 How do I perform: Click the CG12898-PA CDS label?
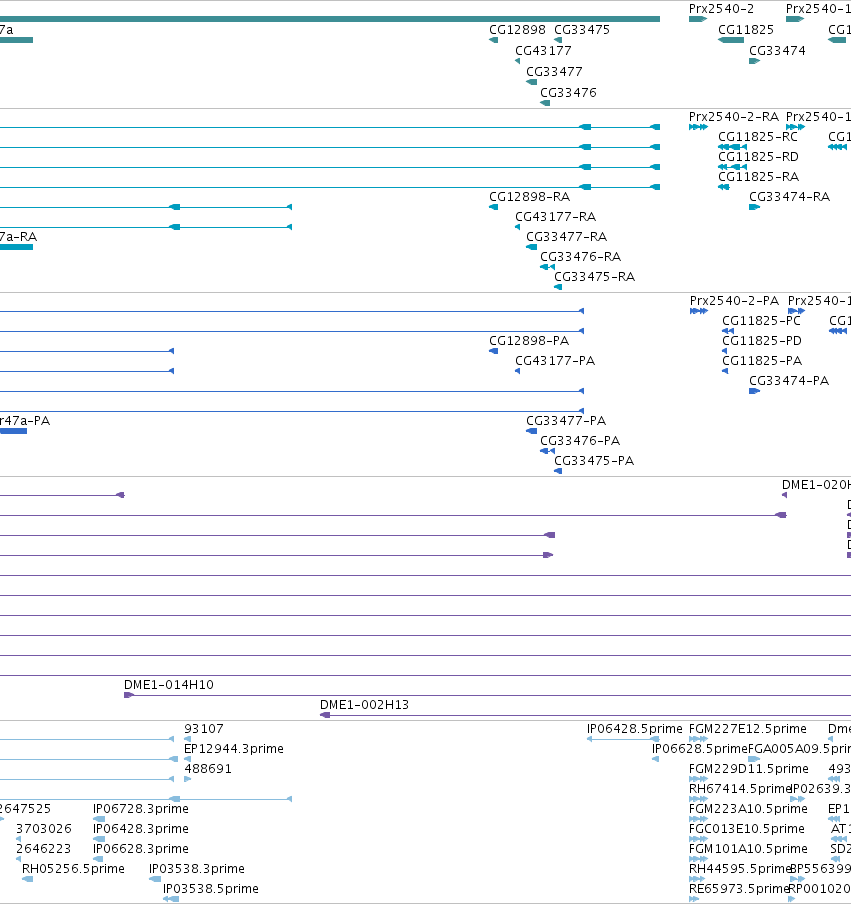coord(529,341)
